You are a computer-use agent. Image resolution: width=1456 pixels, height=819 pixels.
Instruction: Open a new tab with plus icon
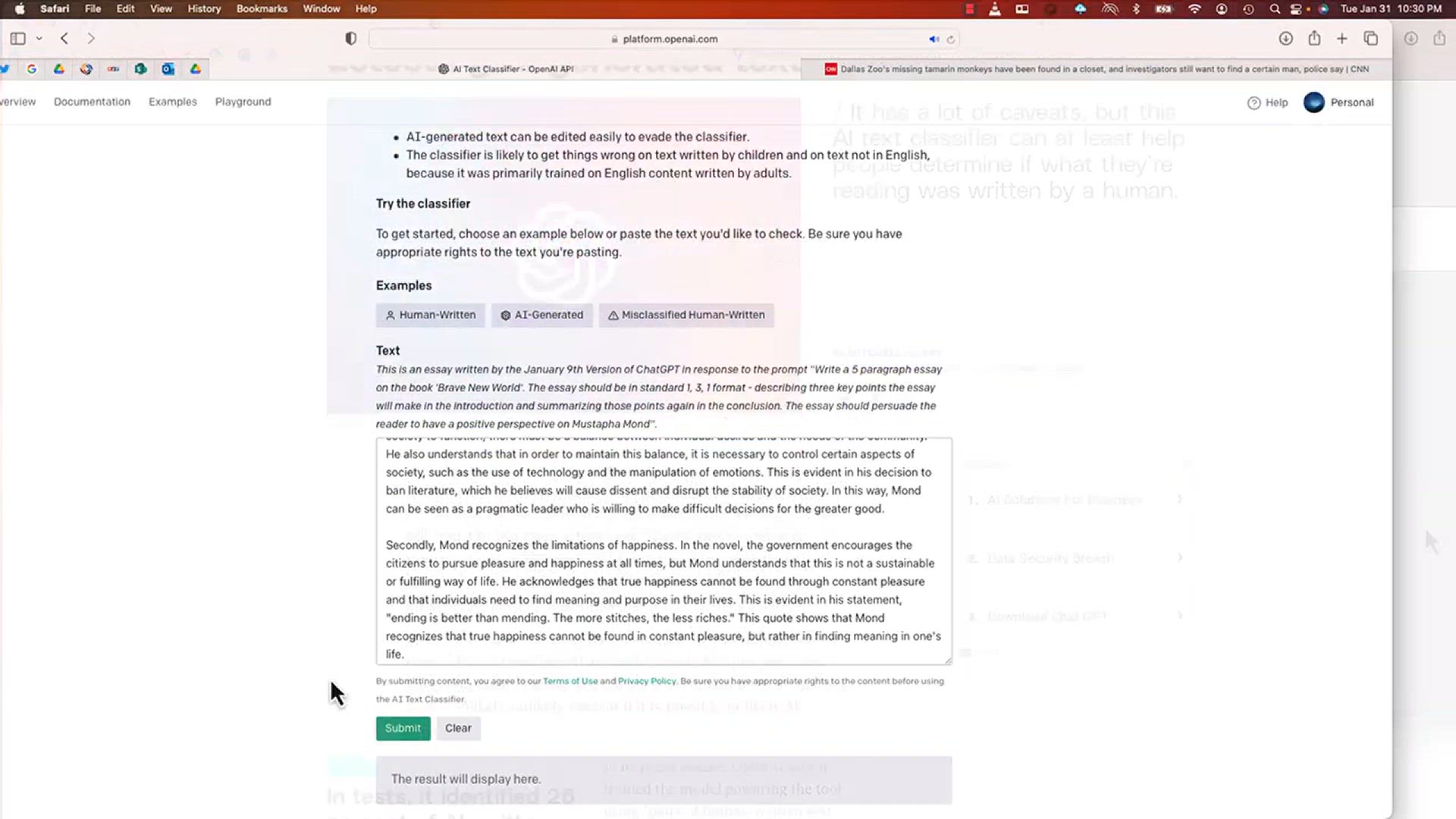[1341, 39]
